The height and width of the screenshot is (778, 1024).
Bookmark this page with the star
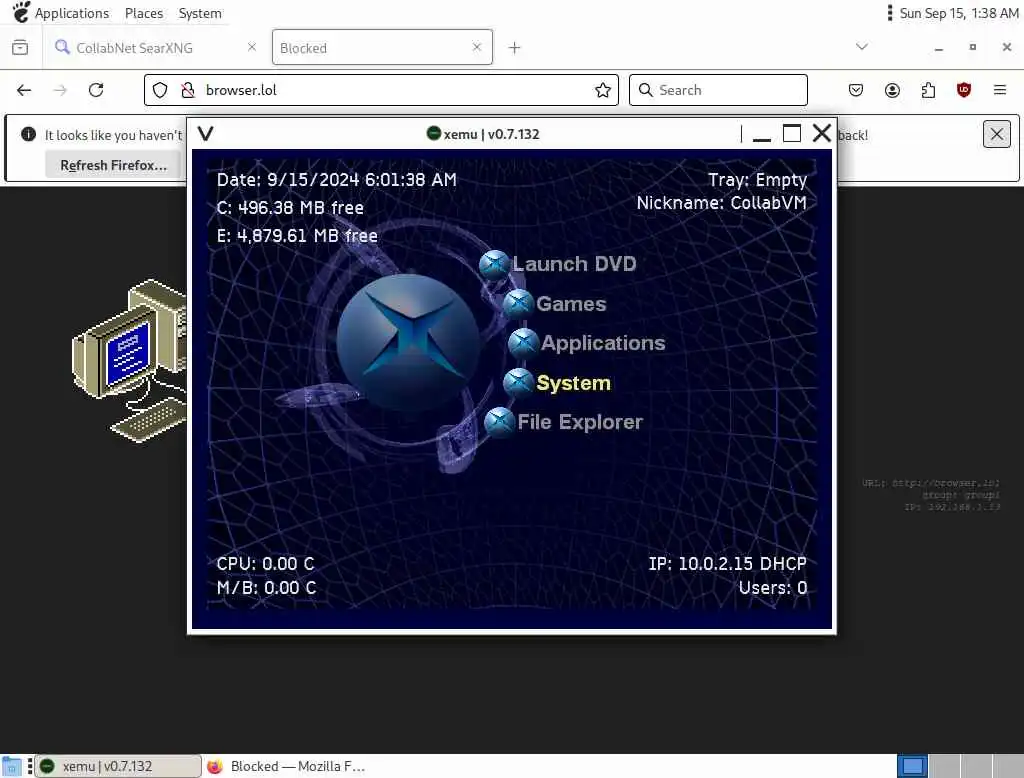[x=603, y=90]
